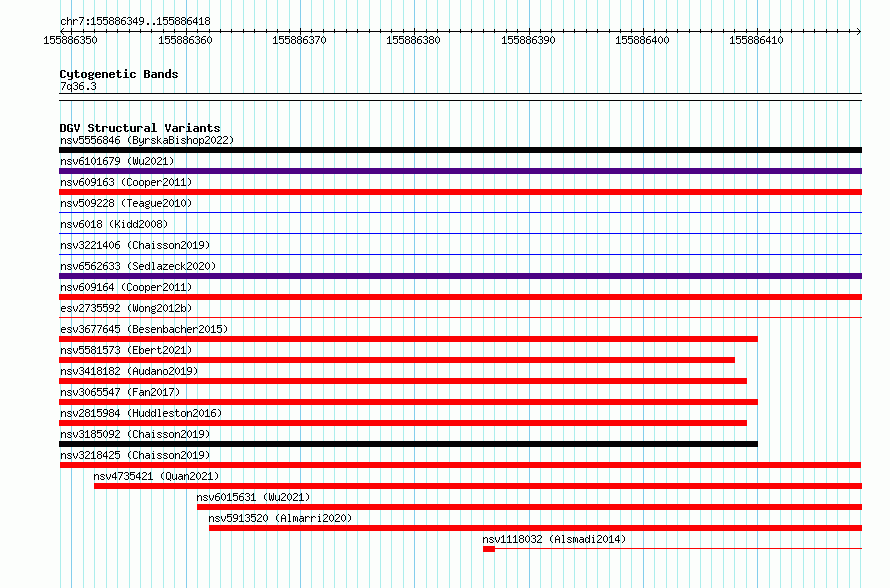Image resolution: width=890 pixels, height=588 pixels.
Task: Click the chr7:155886349..155886418 region label
Action: tap(135, 22)
